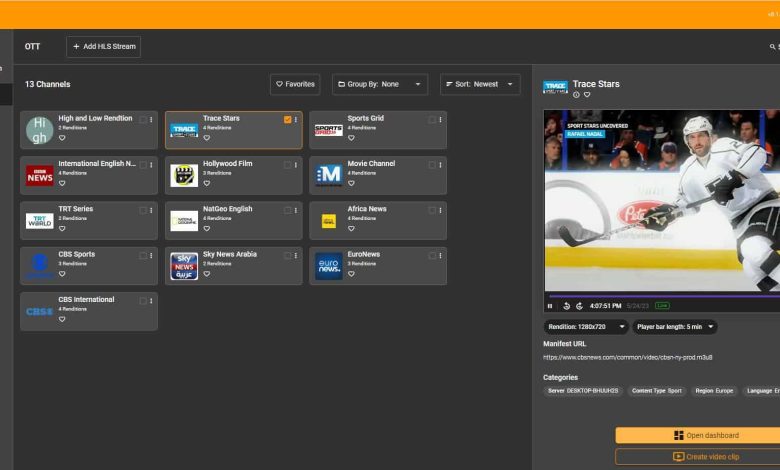Uncheck the Trace Stars channel checkbox
The image size is (780, 470).
click(288, 119)
